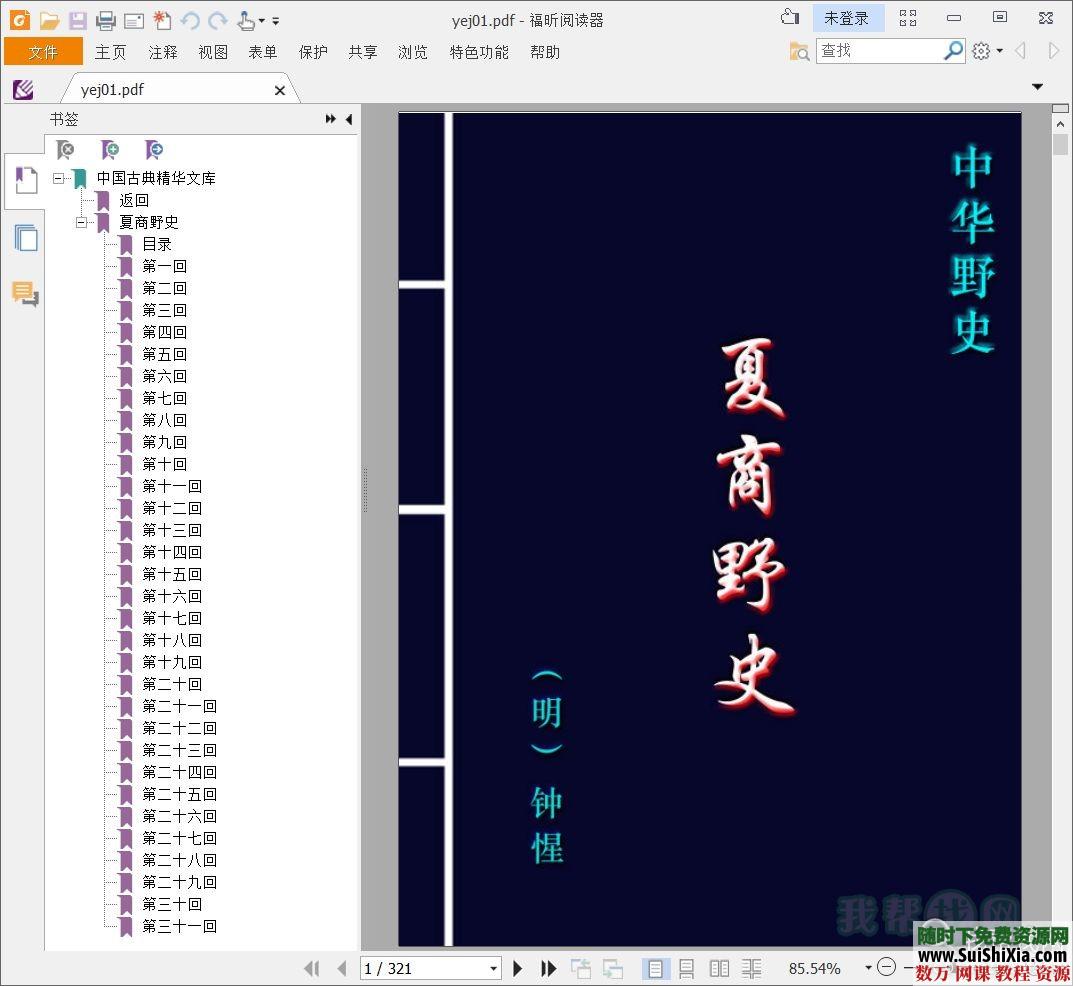Click the Print icon in quick toolbar
This screenshot has width=1073, height=986.
[x=106, y=20]
